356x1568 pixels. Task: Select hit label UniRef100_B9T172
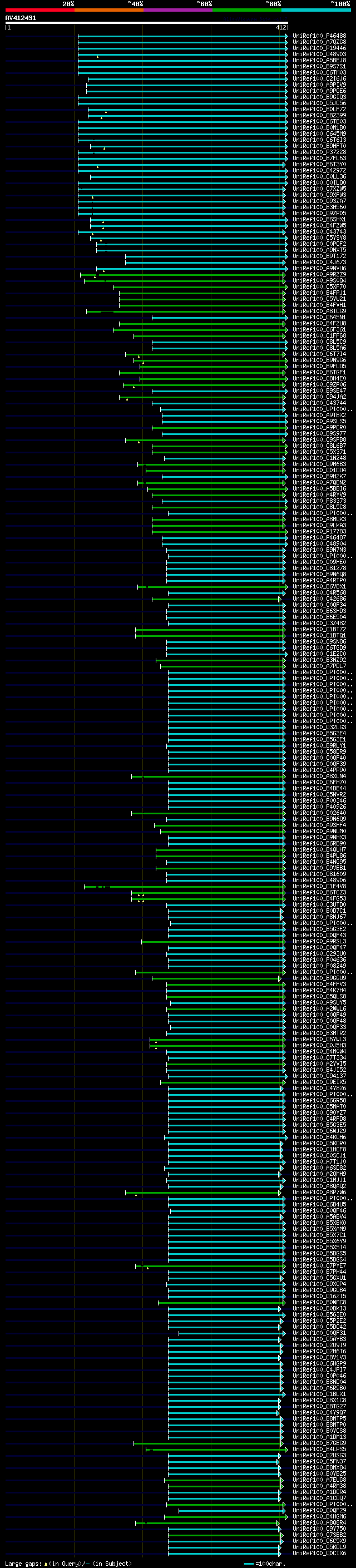(319, 256)
